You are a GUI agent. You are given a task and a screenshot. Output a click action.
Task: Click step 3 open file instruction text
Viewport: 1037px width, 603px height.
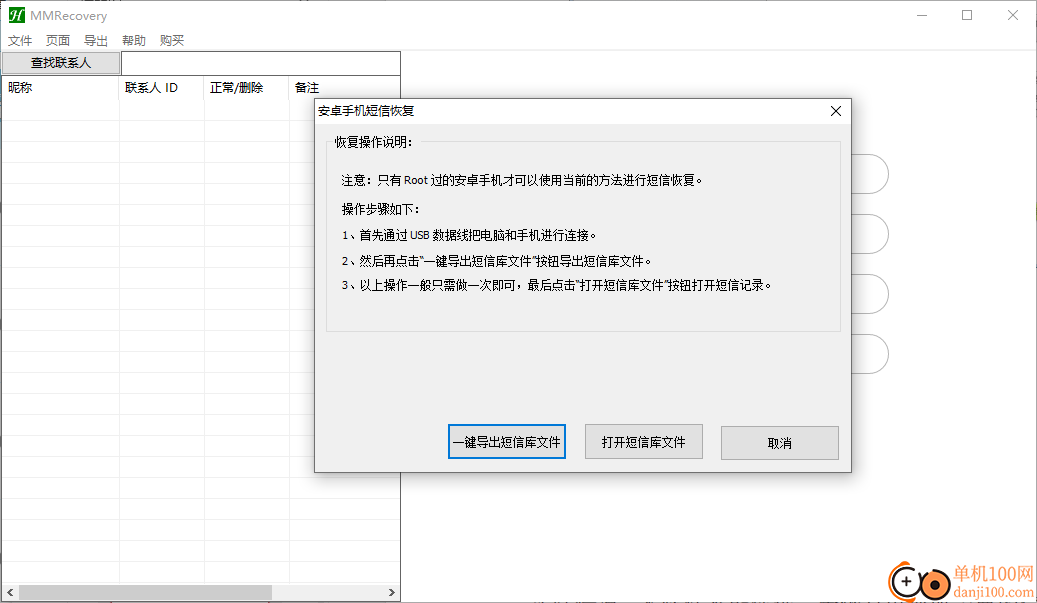[x=556, y=286]
